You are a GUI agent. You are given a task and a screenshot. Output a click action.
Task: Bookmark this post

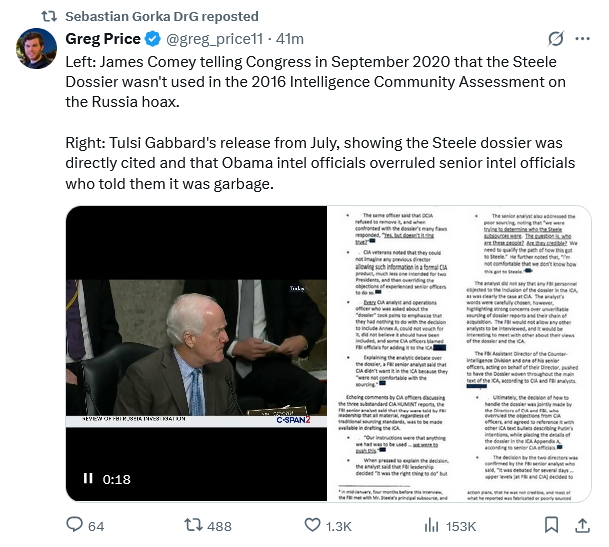[x=551, y=526]
